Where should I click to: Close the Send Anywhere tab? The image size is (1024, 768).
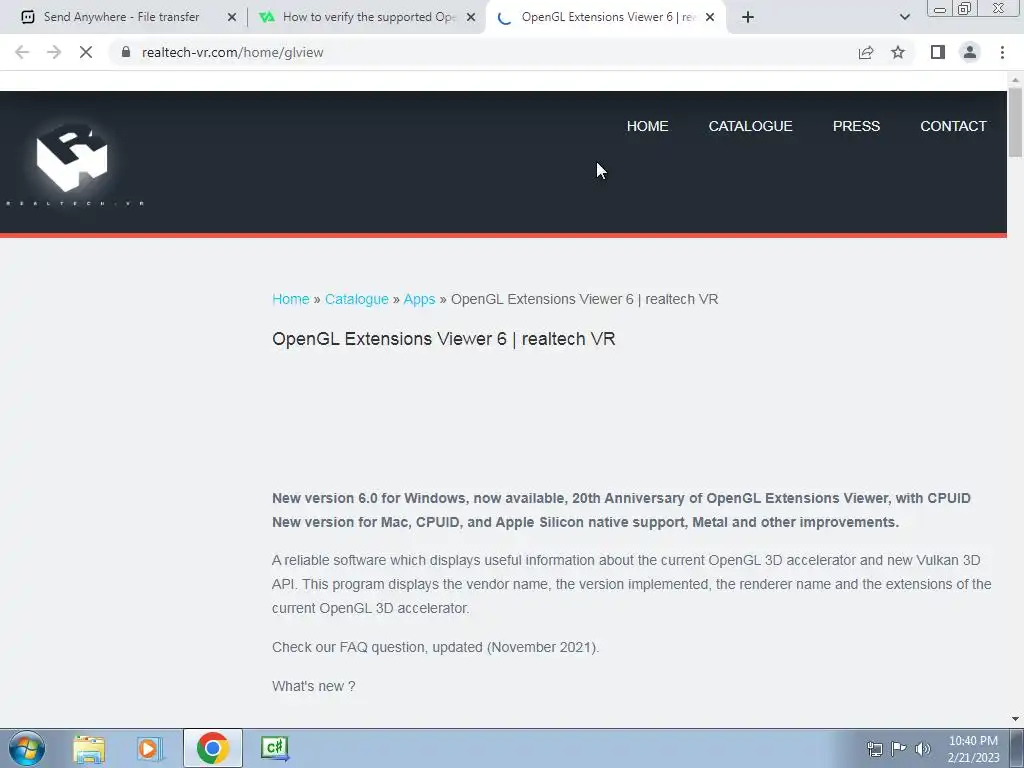pos(232,17)
